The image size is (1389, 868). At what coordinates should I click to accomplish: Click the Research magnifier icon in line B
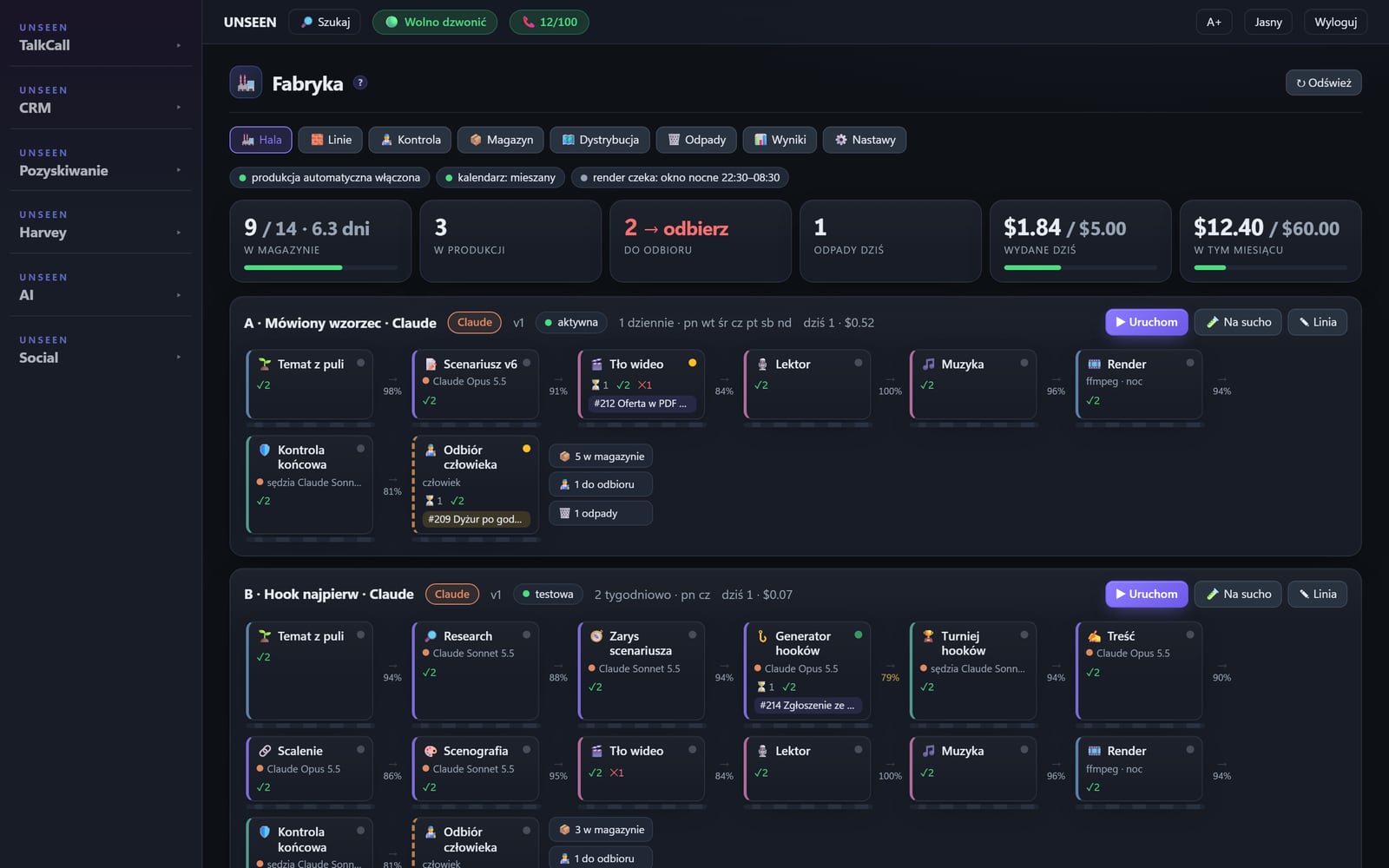(x=431, y=636)
